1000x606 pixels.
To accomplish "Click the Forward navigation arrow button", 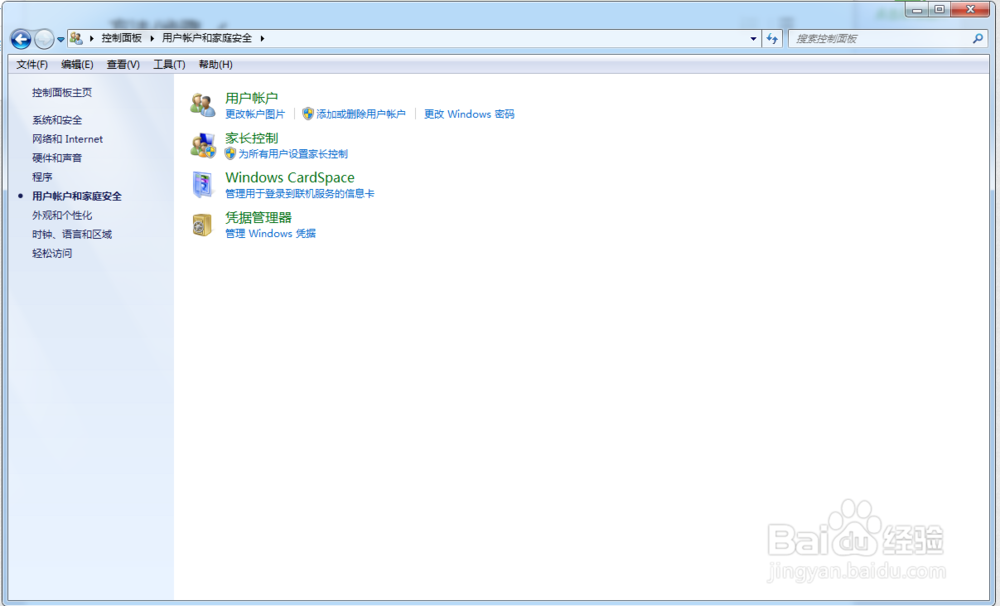I will point(44,39).
